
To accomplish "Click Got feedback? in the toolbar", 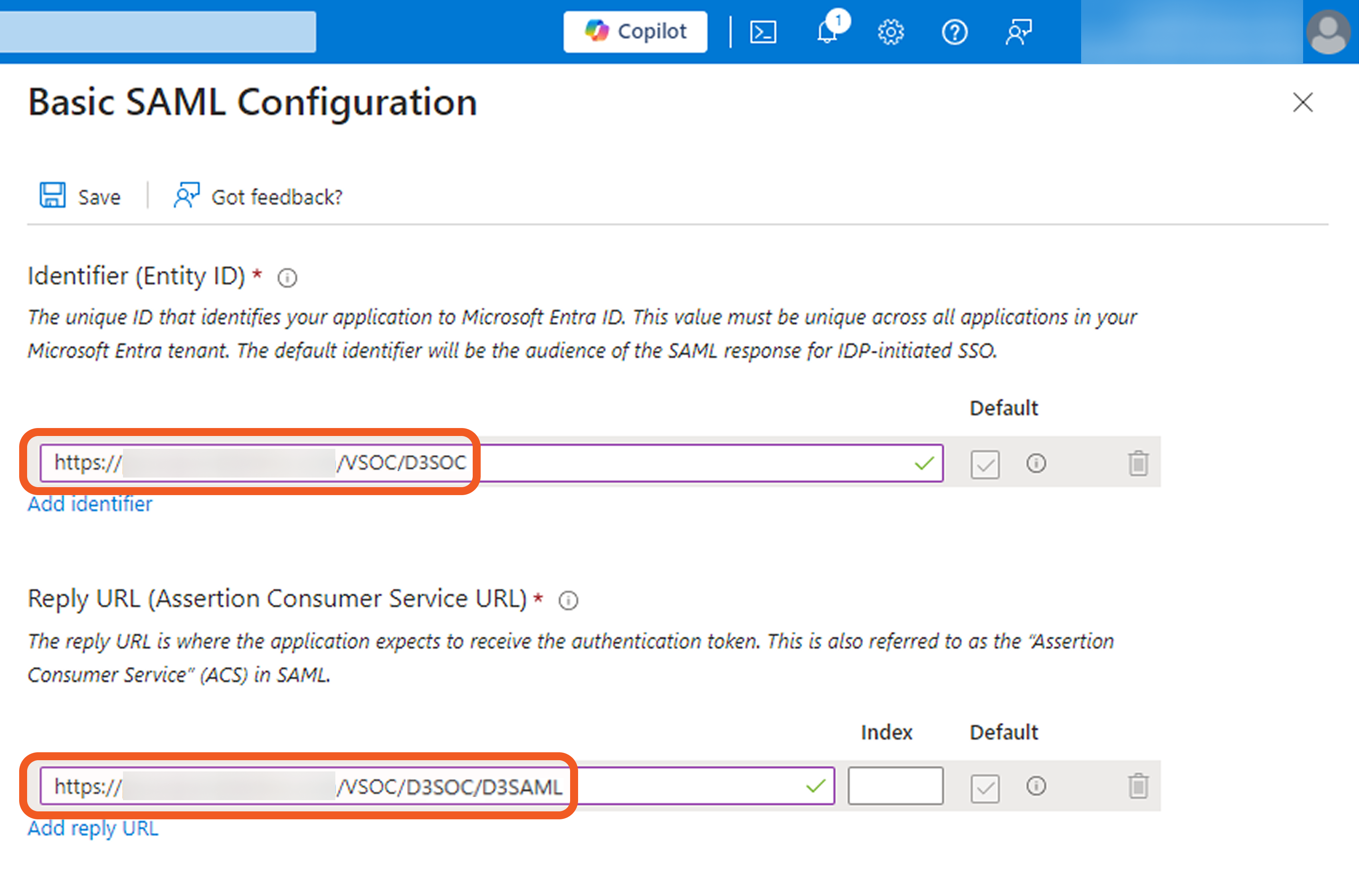I will (258, 196).
